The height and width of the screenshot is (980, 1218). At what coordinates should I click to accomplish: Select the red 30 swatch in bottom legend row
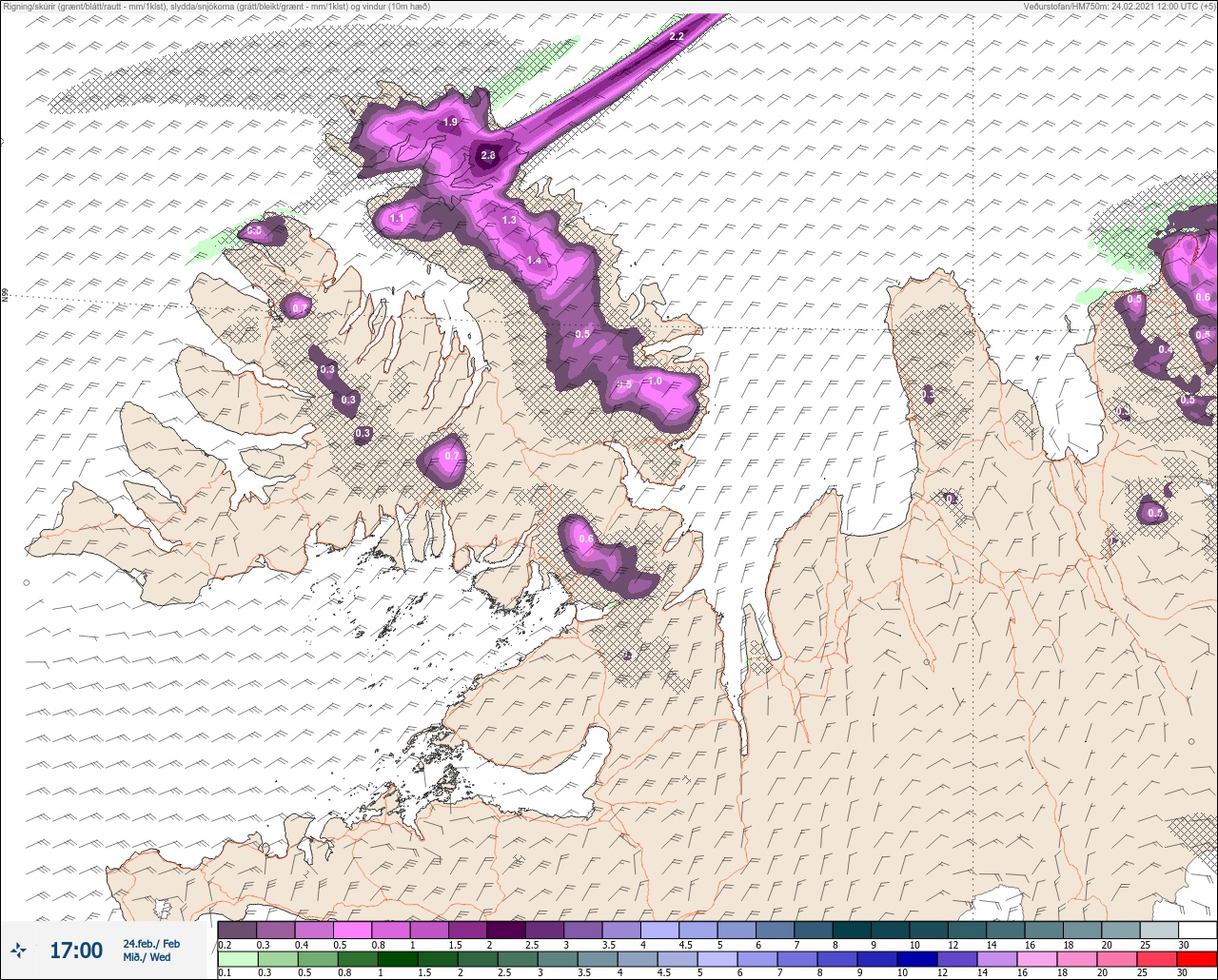1197,959
